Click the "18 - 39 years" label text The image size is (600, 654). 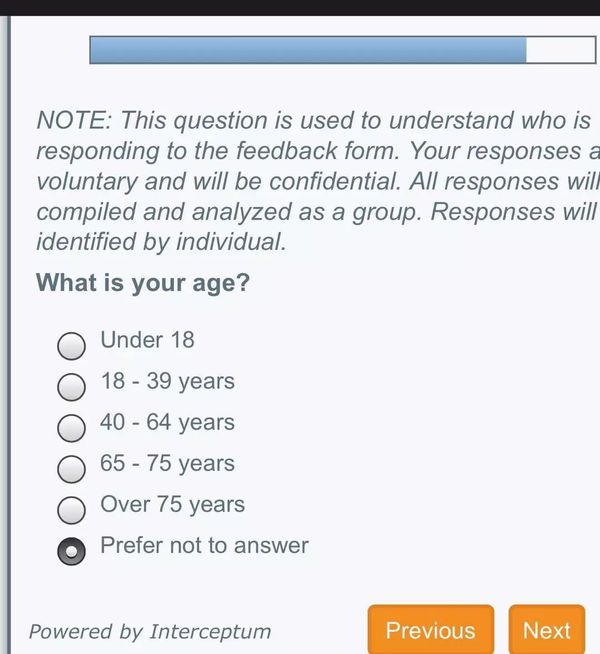click(x=167, y=381)
